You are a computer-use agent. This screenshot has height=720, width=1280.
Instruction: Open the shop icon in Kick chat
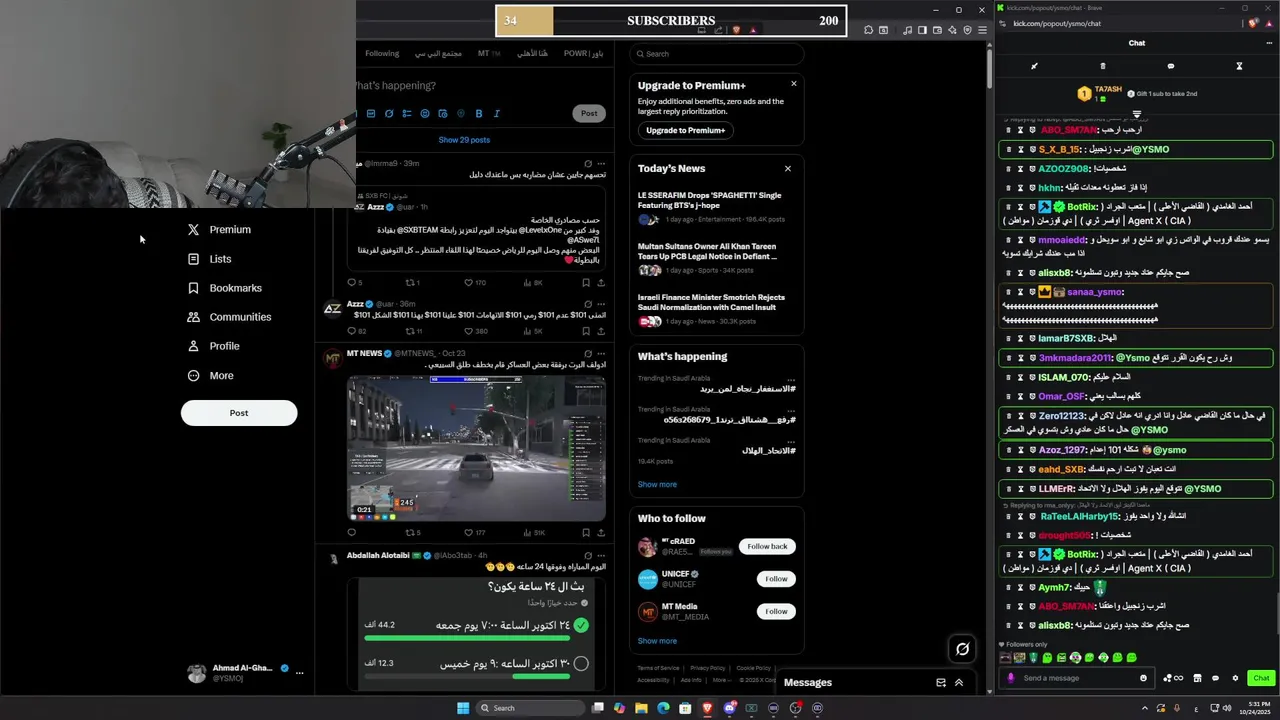(x=1197, y=678)
